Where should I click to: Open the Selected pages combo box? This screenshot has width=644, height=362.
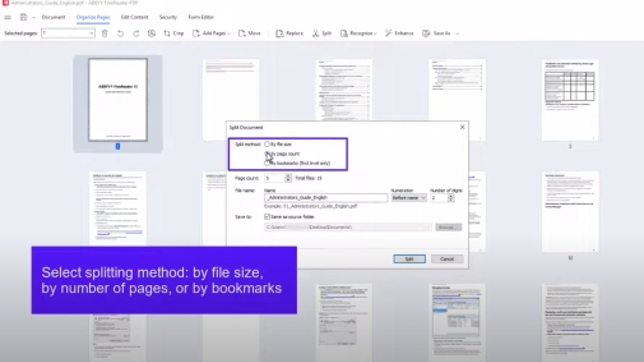[x=68, y=33]
